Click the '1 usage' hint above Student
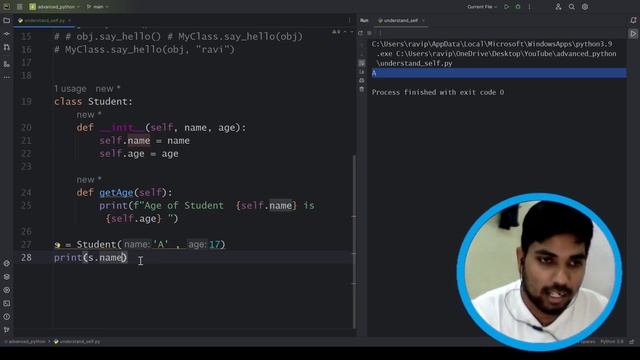 coord(70,89)
